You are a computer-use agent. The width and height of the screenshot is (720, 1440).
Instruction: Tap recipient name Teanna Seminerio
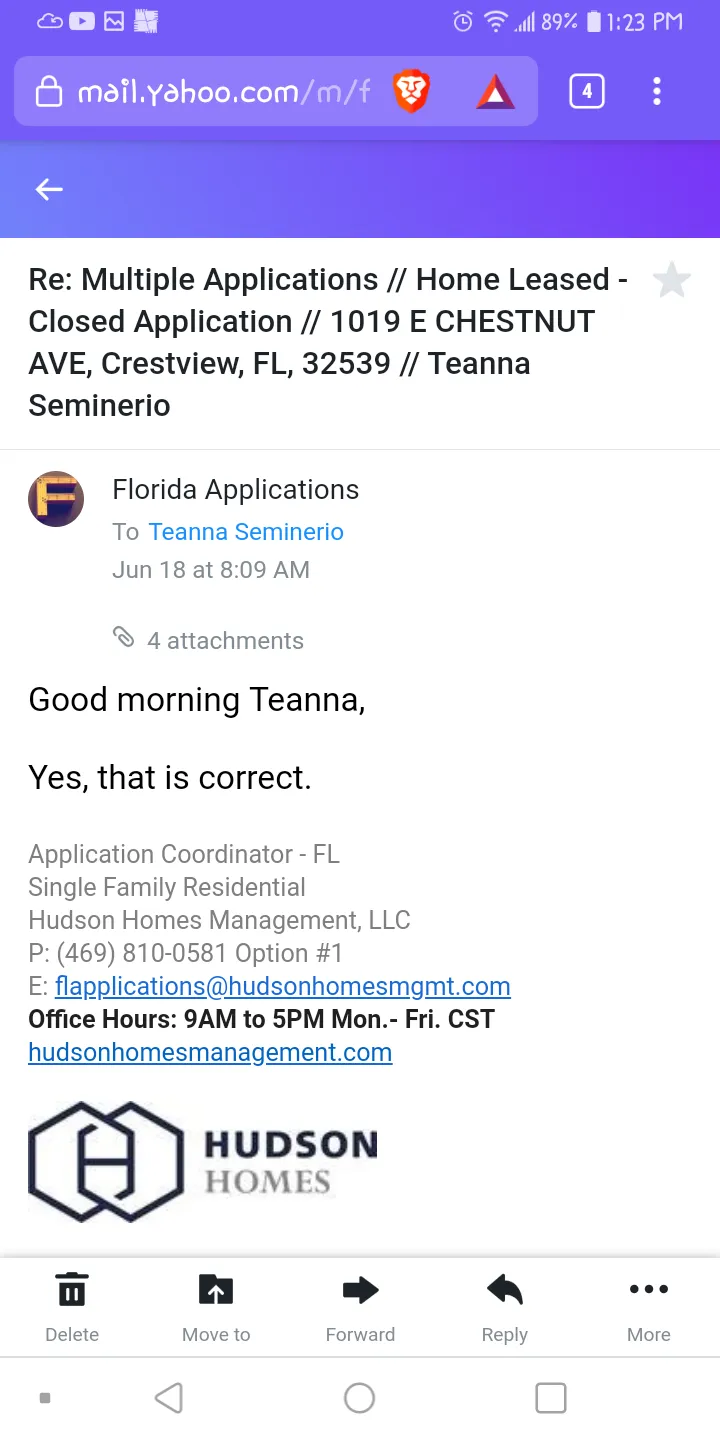point(246,532)
